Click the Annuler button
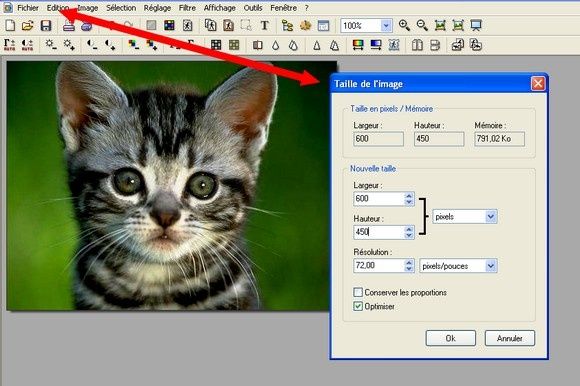The image size is (580, 386). coord(510,338)
